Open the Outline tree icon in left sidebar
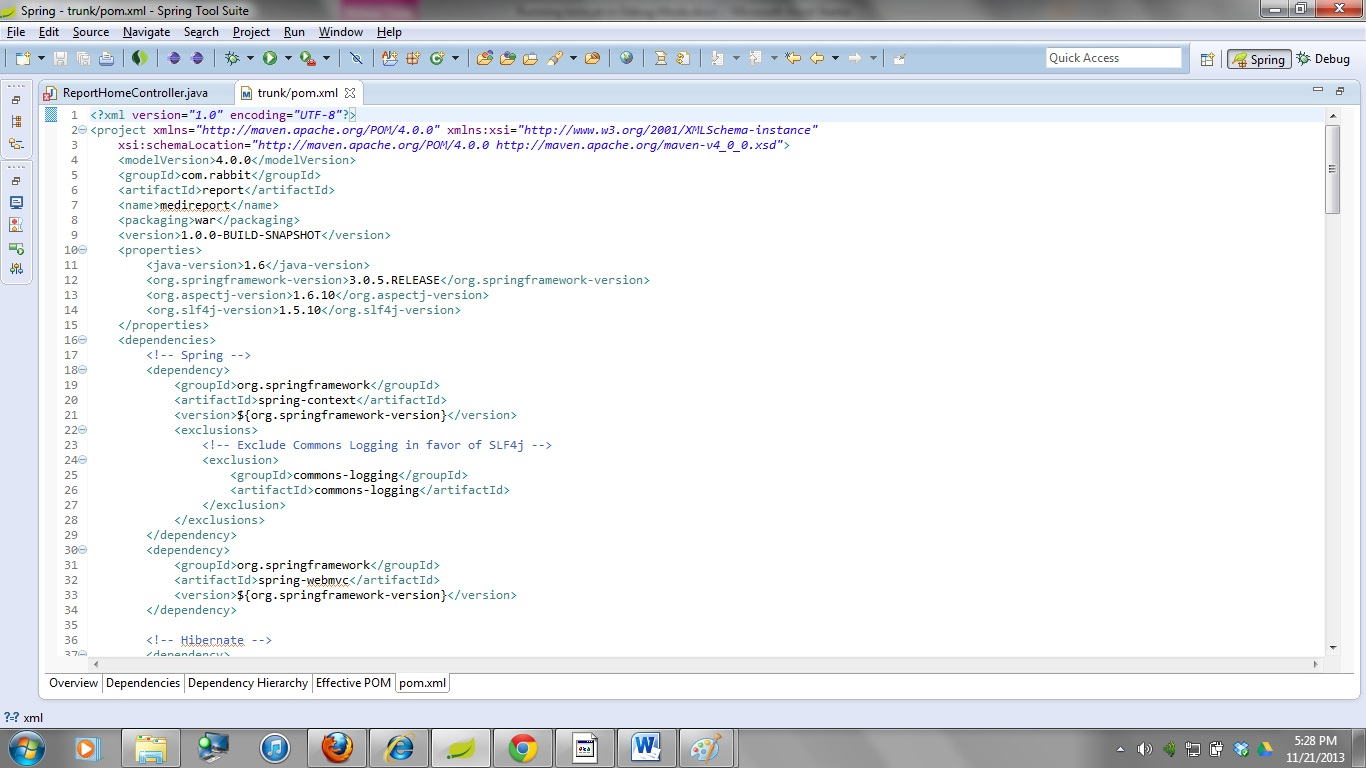 click(16, 144)
